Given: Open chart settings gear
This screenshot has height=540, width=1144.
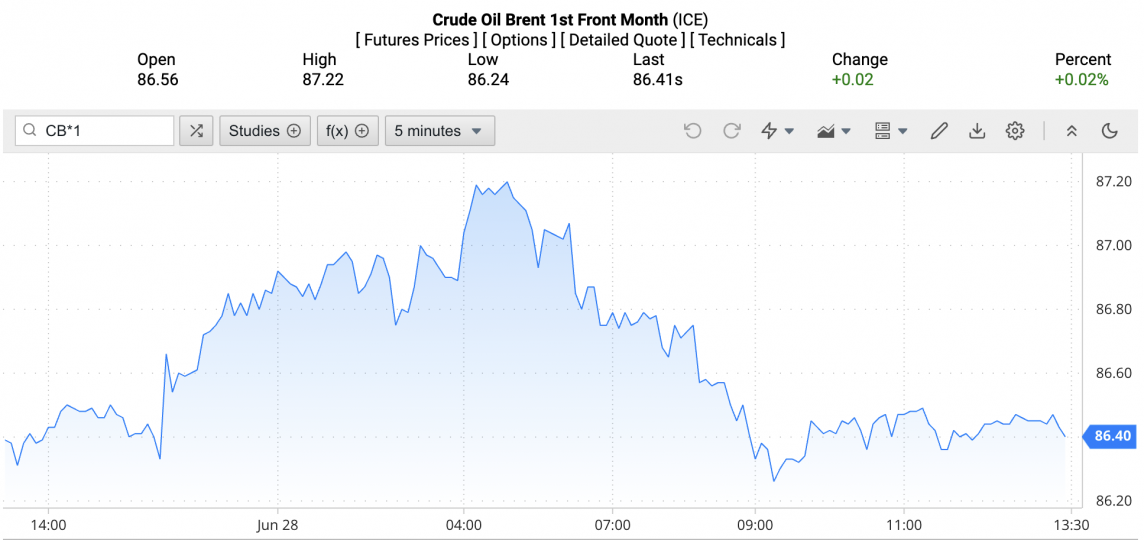Looking at the screenshot, I should point(1015,131).
